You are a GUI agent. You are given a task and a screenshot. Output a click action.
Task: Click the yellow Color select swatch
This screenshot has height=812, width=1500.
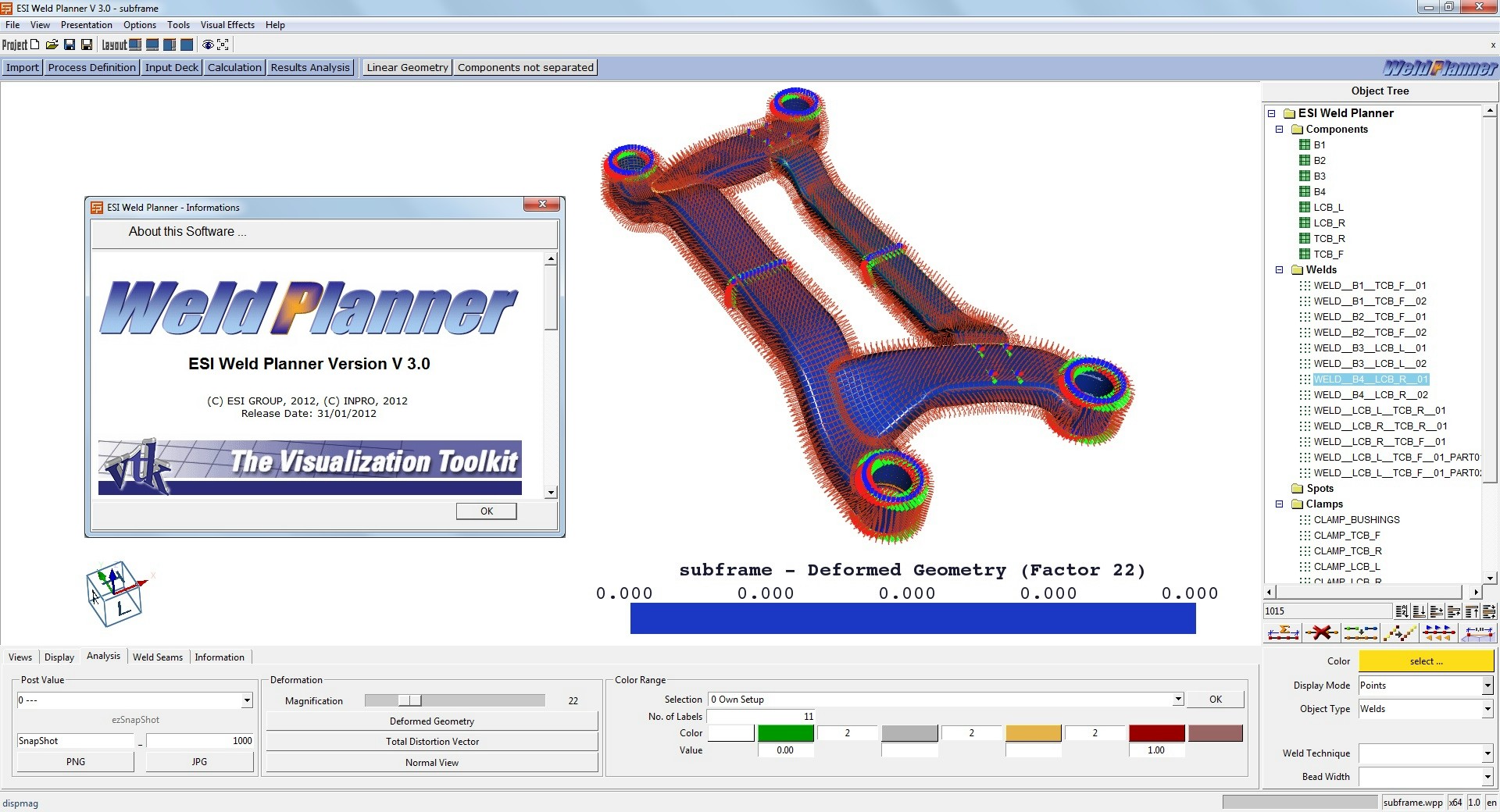[1427, 661]
